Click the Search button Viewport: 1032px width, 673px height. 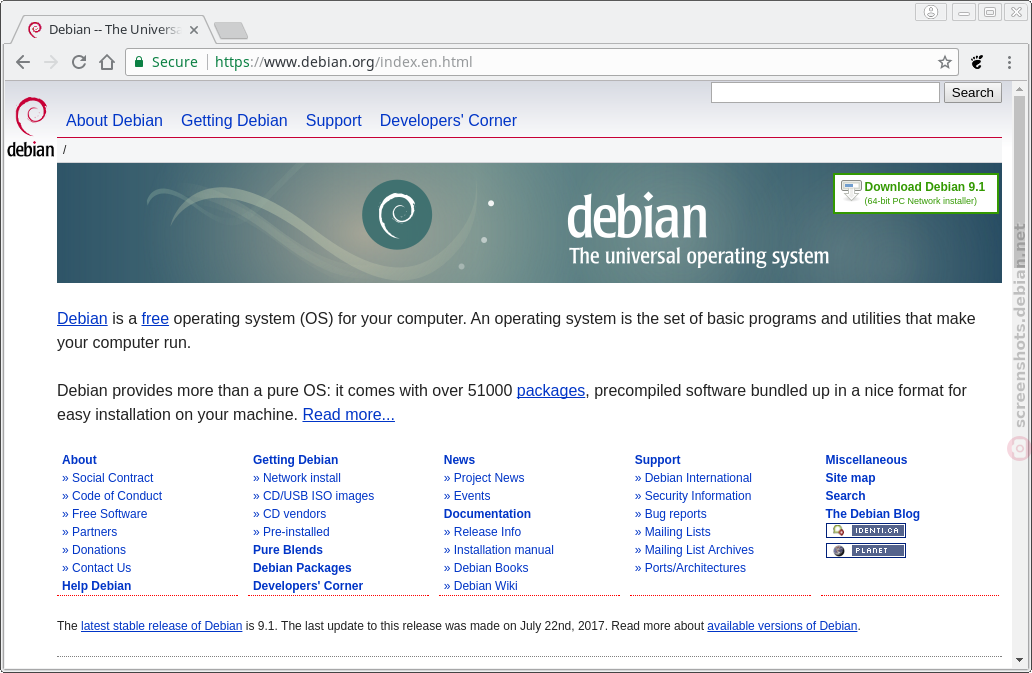click(972, 93)
